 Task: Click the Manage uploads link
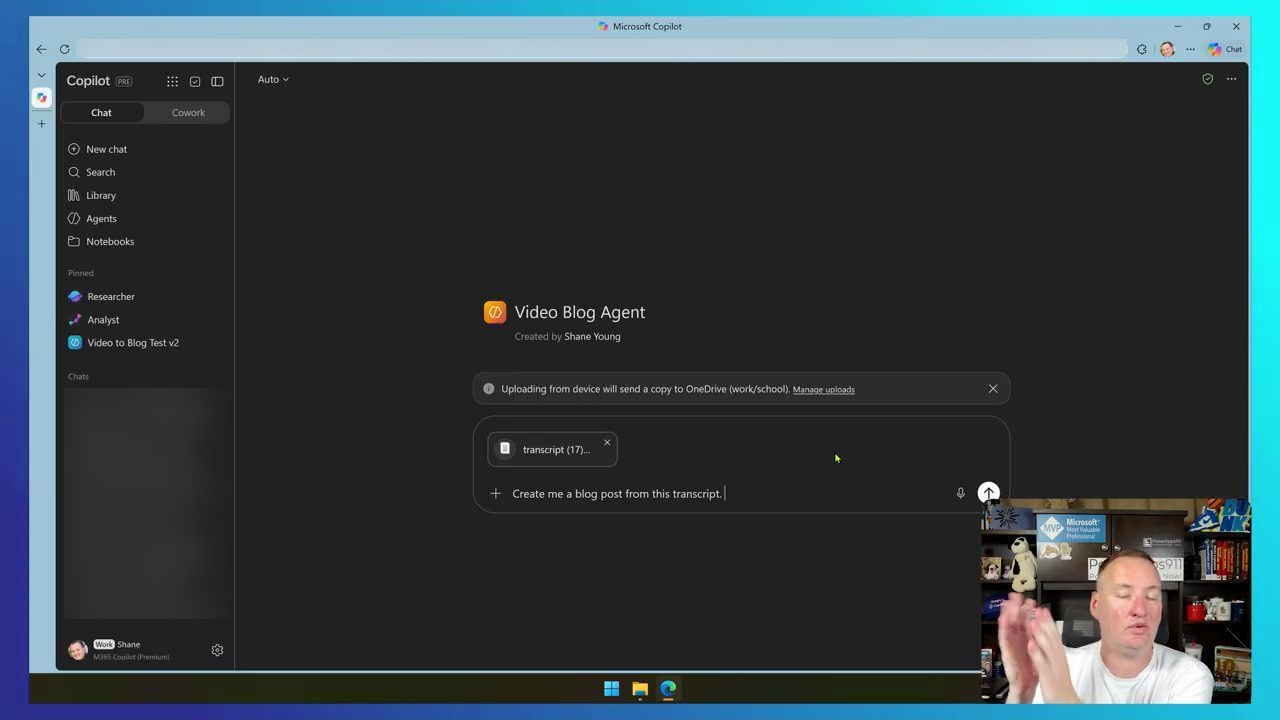(x=823, y=390)
